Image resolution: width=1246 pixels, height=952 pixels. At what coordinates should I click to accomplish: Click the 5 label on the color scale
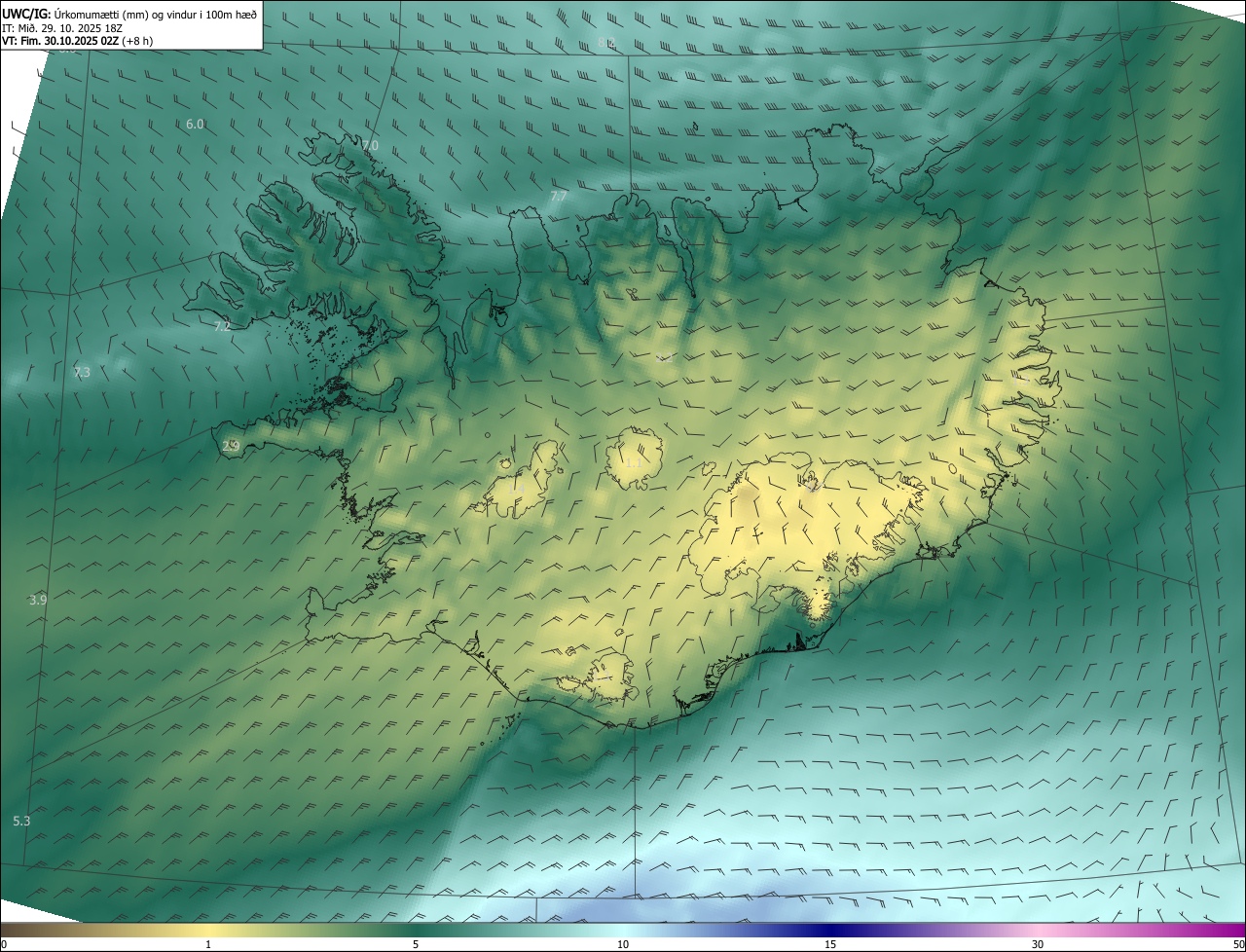(x=416, y=944)
